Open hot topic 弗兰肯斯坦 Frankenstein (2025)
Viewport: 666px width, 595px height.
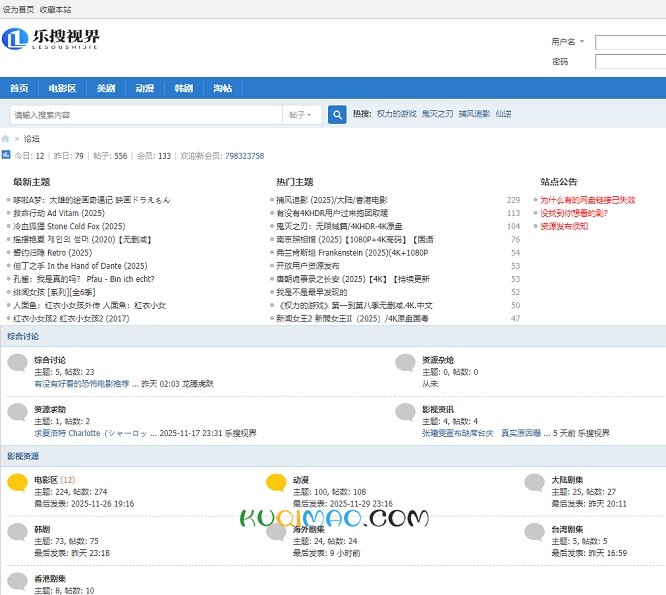tap(352, 253)
